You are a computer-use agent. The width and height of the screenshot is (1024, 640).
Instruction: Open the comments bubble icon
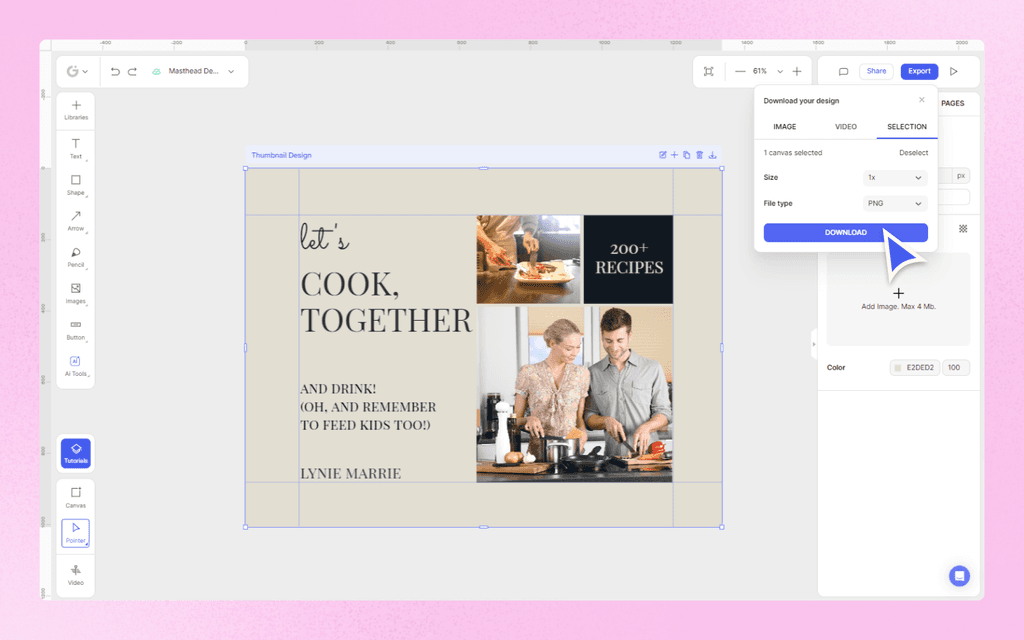843,71
